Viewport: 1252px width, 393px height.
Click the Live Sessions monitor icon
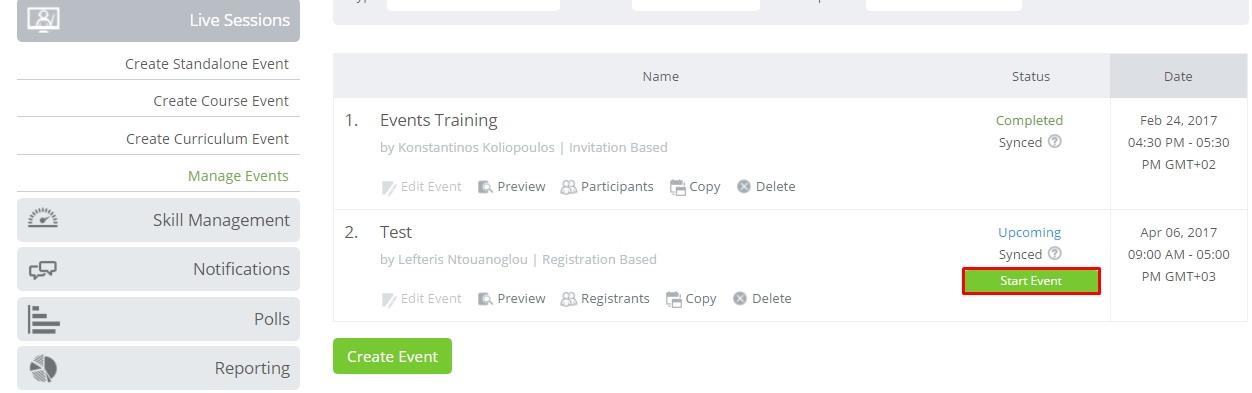[43, 19]
